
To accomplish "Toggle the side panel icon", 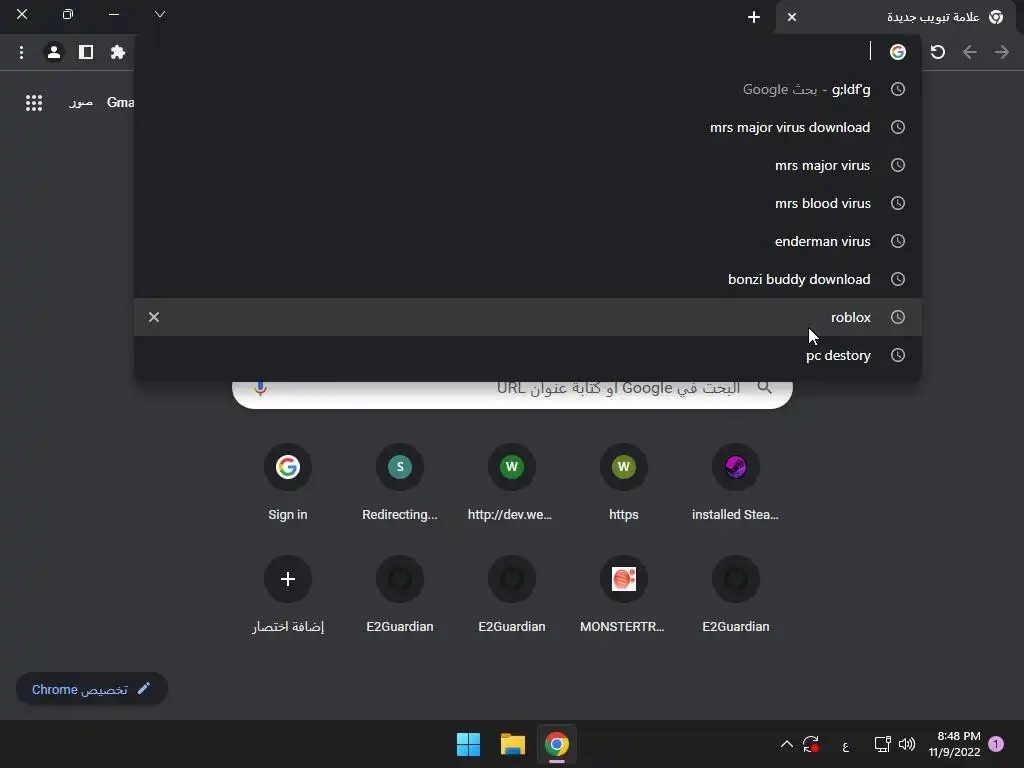I will (86, 52).
